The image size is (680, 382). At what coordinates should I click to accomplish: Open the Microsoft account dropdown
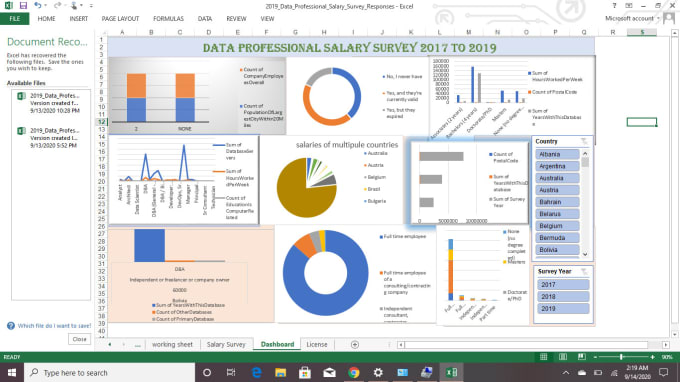[632, 18]
